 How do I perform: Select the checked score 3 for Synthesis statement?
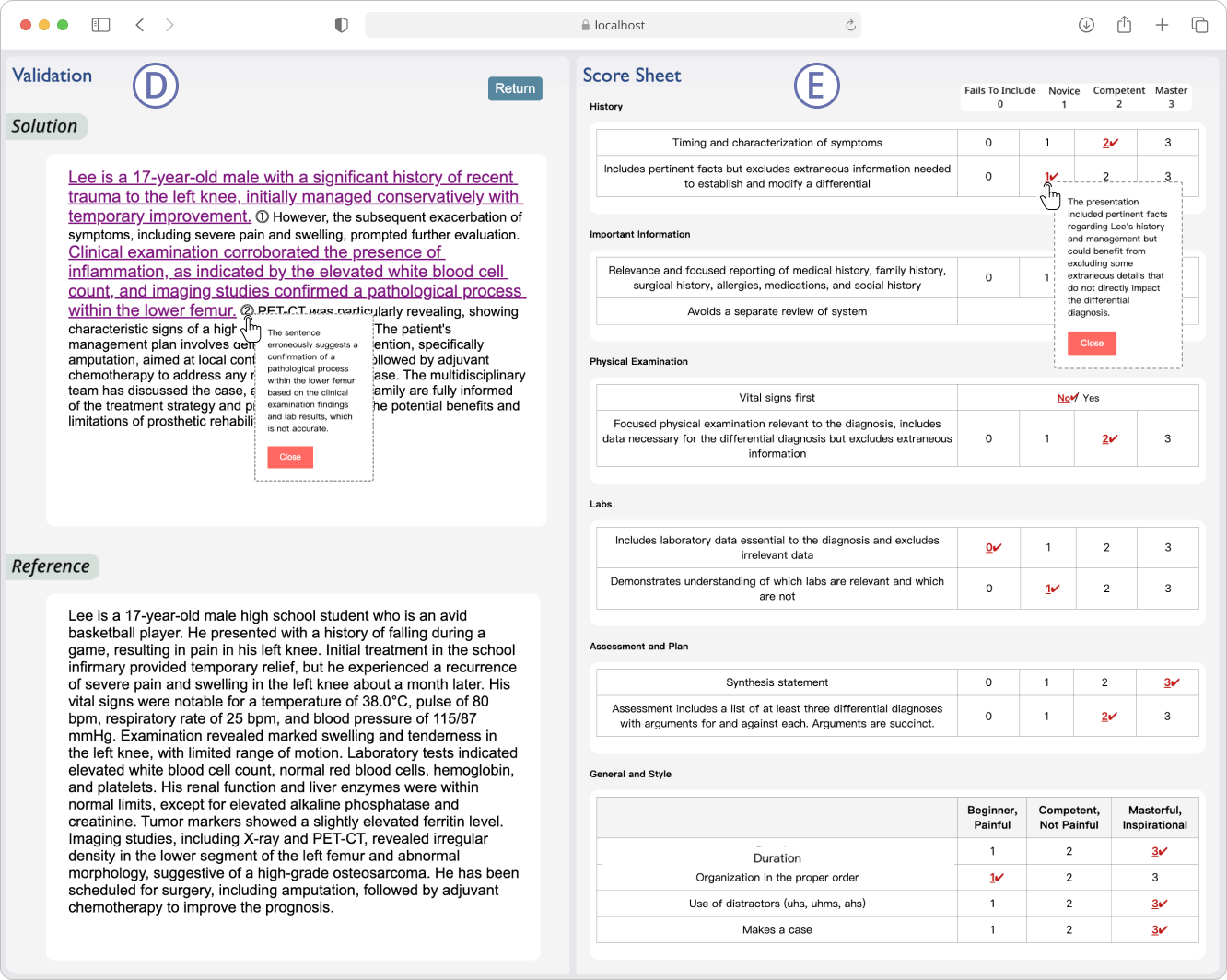1170,682
